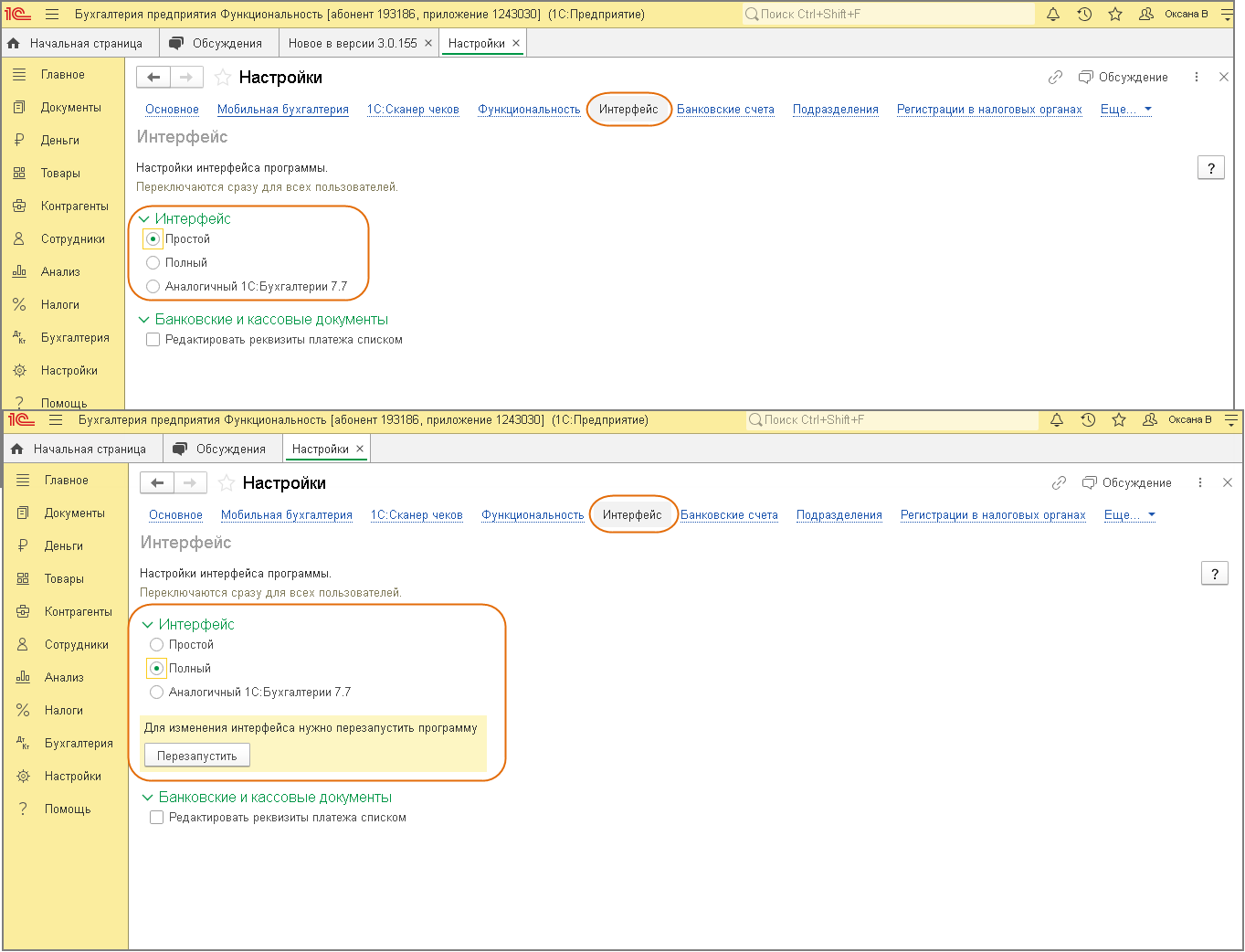Open the history icon in the lower title bar
The width and height of the screenshot is (1245, 952).
(1088, 419)
